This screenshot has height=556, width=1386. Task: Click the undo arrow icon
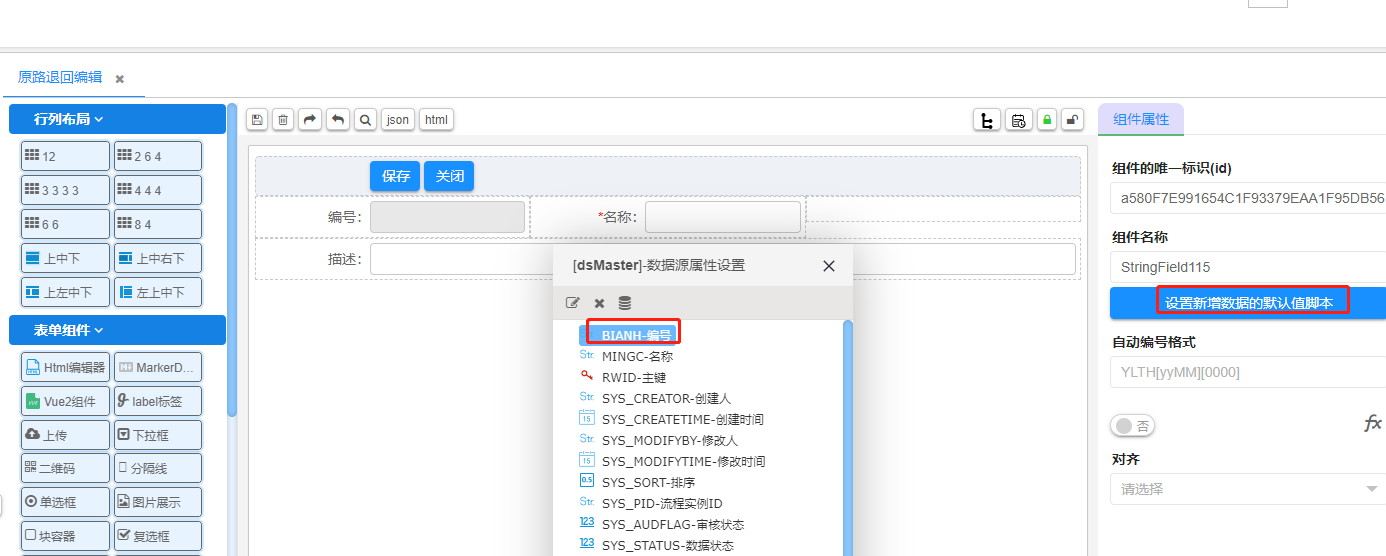tap(338, 120)
